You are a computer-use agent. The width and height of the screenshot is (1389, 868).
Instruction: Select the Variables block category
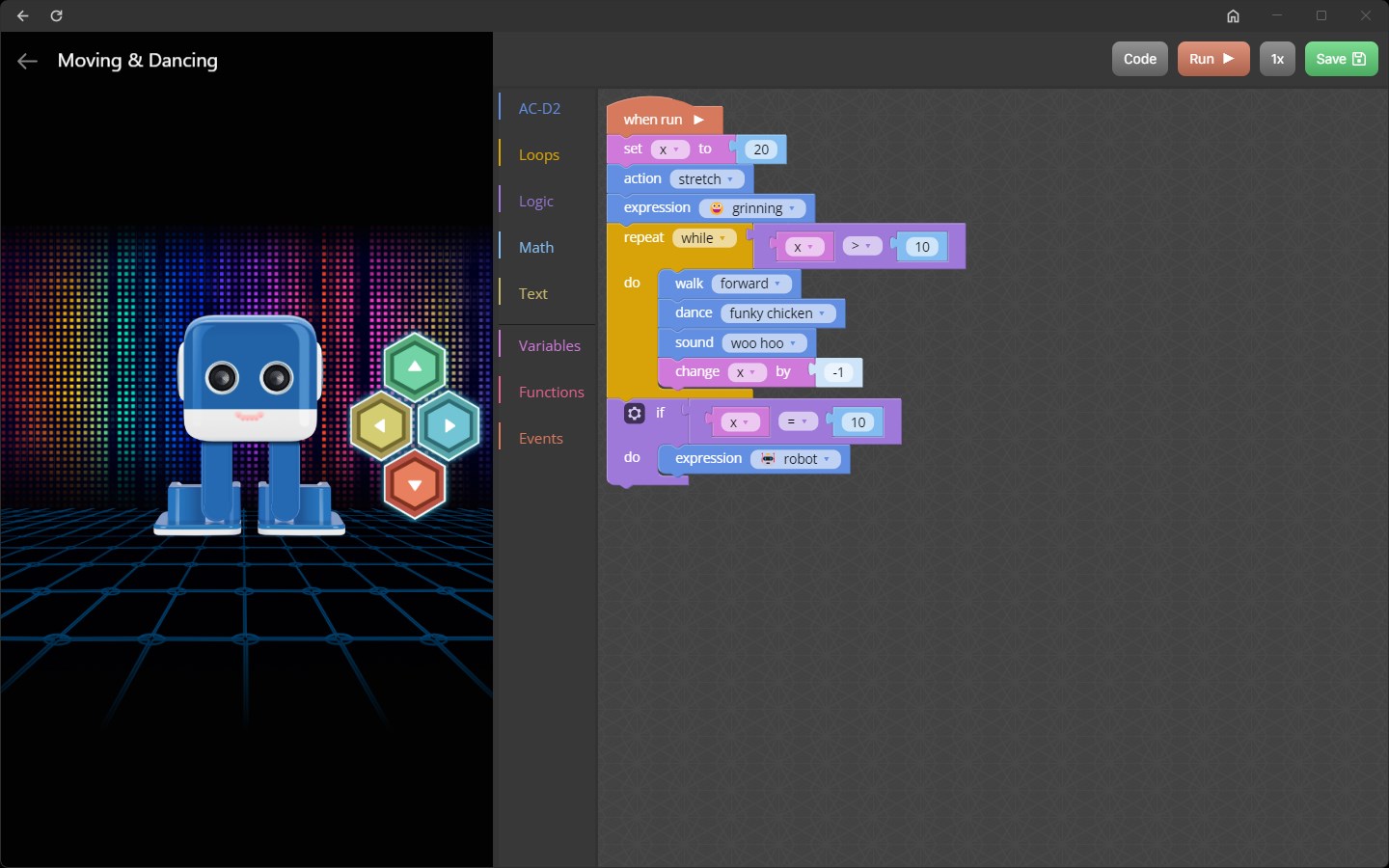(549, 345)
